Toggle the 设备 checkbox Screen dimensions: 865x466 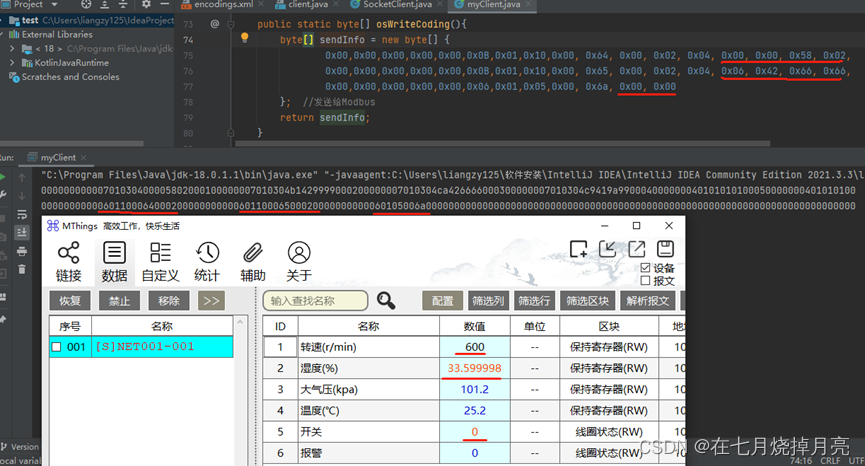645,268
